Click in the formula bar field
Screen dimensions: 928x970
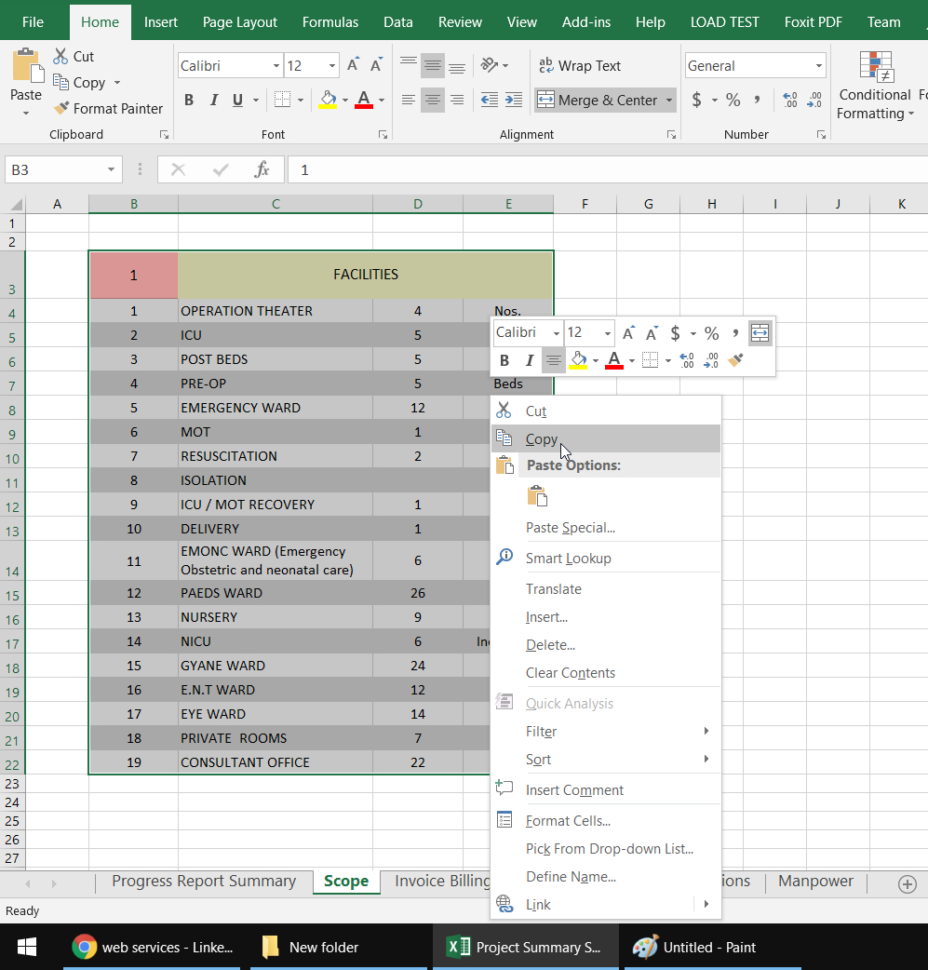tap(608, 170)
